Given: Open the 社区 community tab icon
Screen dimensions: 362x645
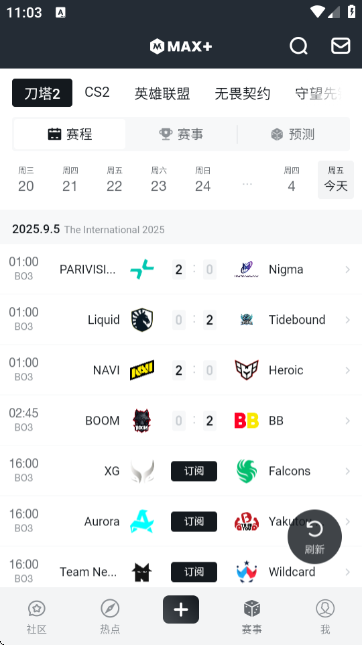Looking at the screenshot, I should click(x=37, y=608).
